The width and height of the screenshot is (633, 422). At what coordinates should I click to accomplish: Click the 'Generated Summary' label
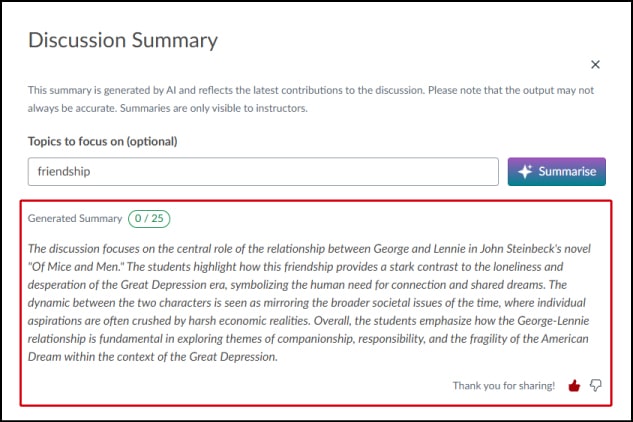(74, 217)
